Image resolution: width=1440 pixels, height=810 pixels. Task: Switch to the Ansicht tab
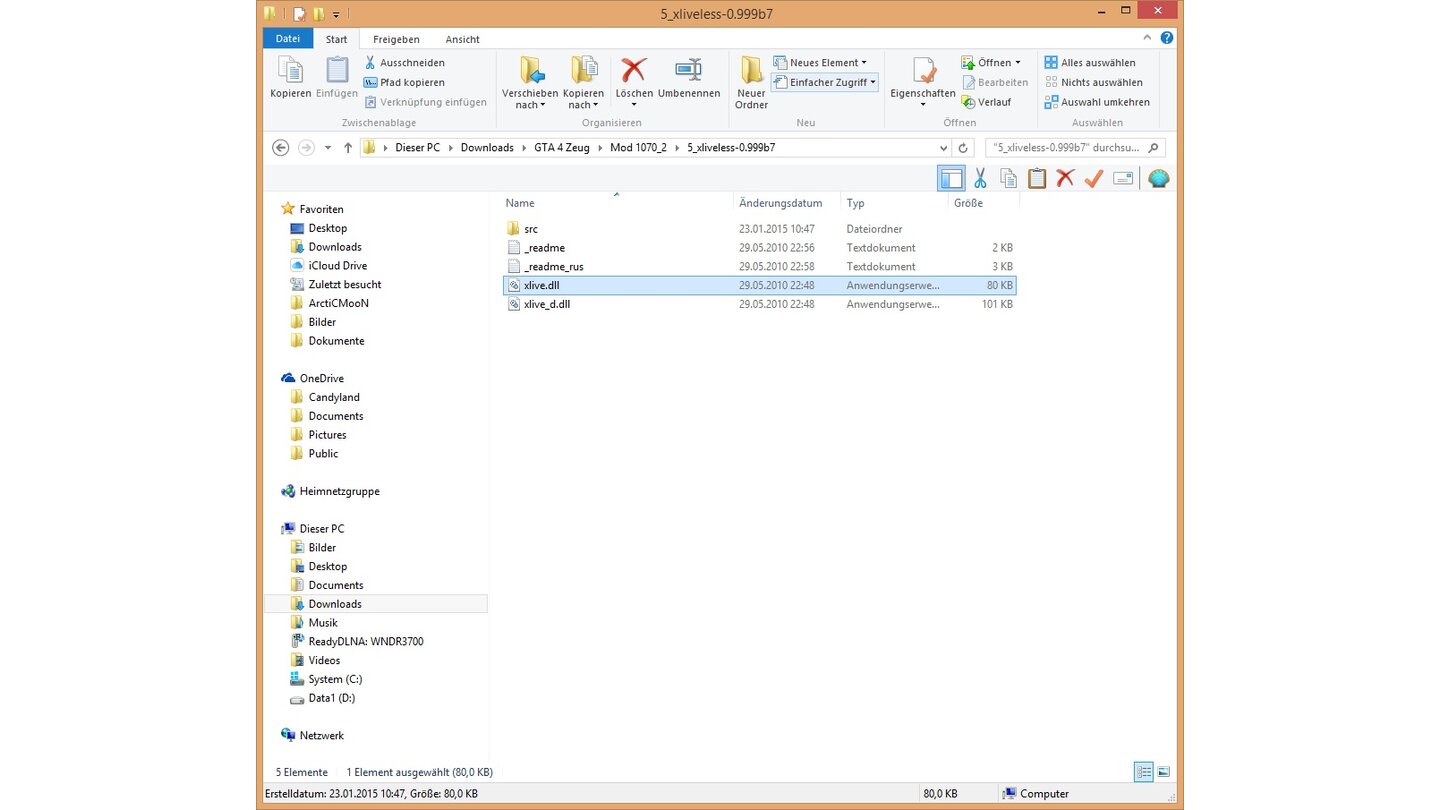click(462, 39)
